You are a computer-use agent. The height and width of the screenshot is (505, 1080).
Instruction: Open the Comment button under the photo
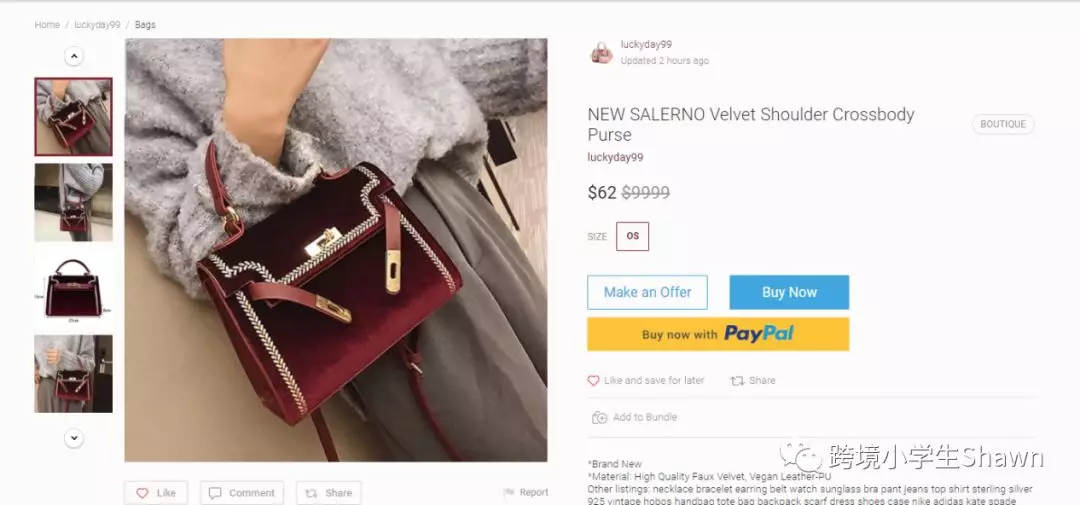(x=242, y=493)
